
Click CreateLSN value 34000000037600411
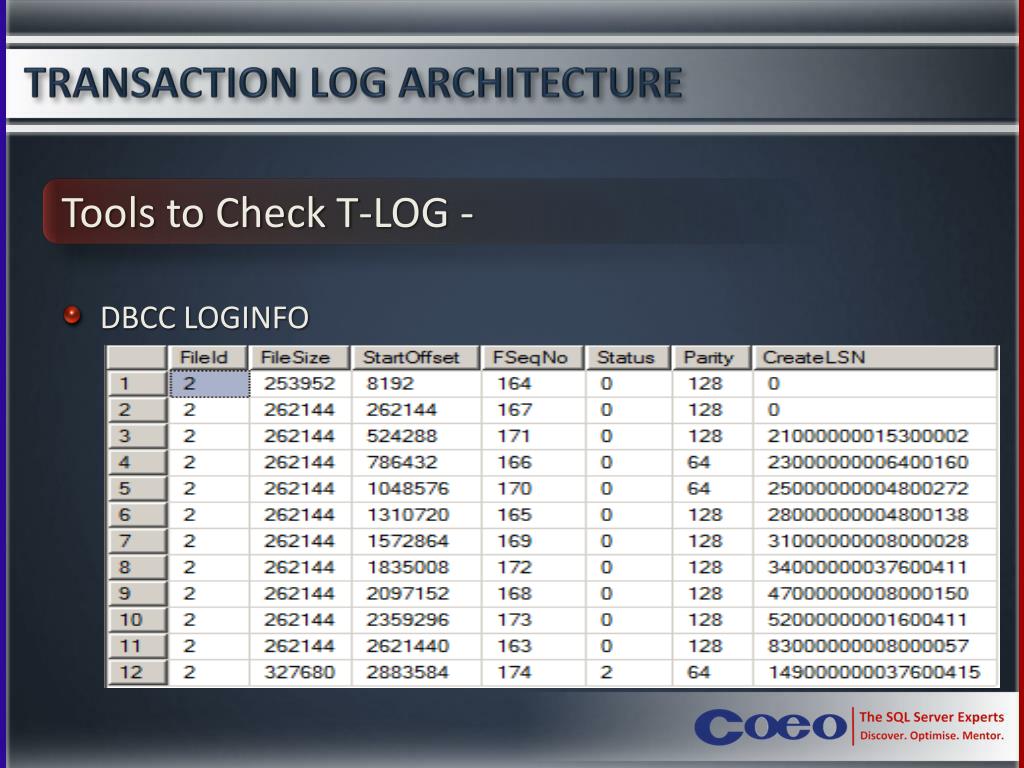pyautogui.click(x=867, y=567)
